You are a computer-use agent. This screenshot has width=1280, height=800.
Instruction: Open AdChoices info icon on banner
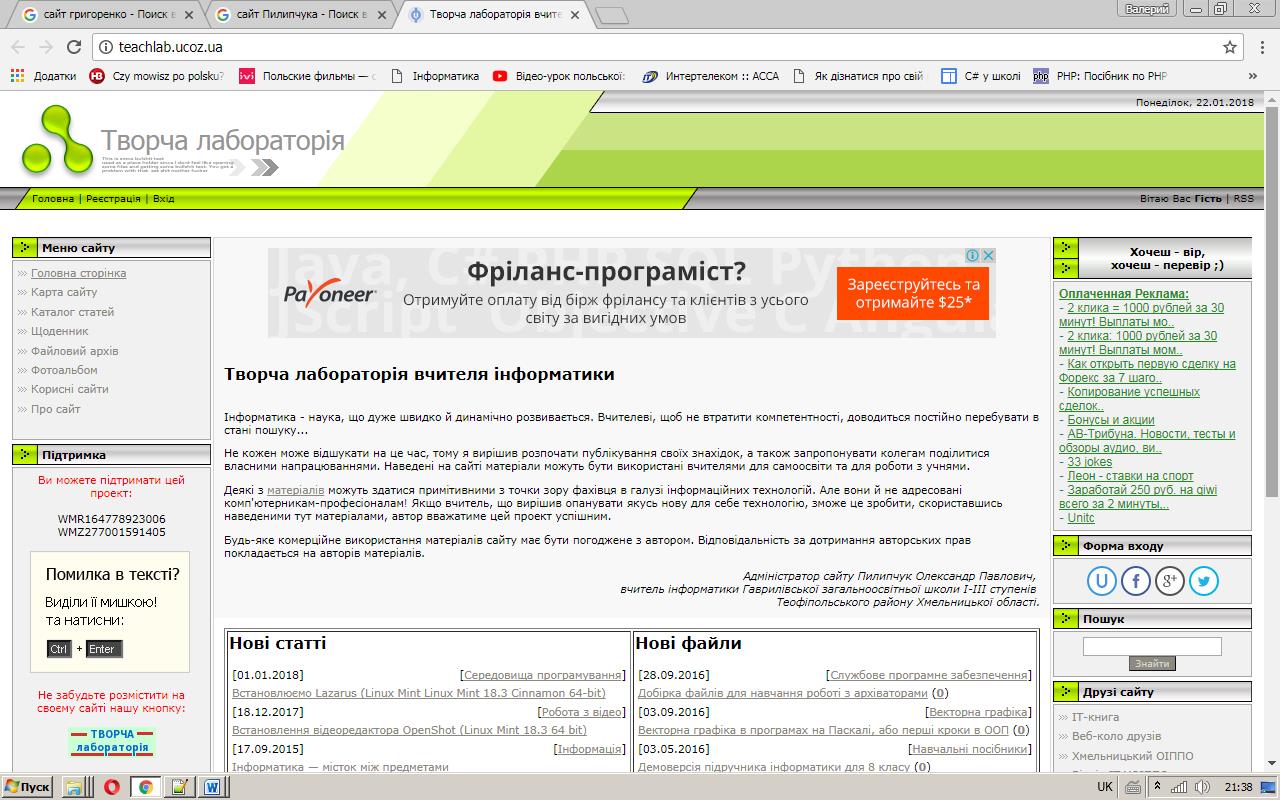(x=973, y=256)
